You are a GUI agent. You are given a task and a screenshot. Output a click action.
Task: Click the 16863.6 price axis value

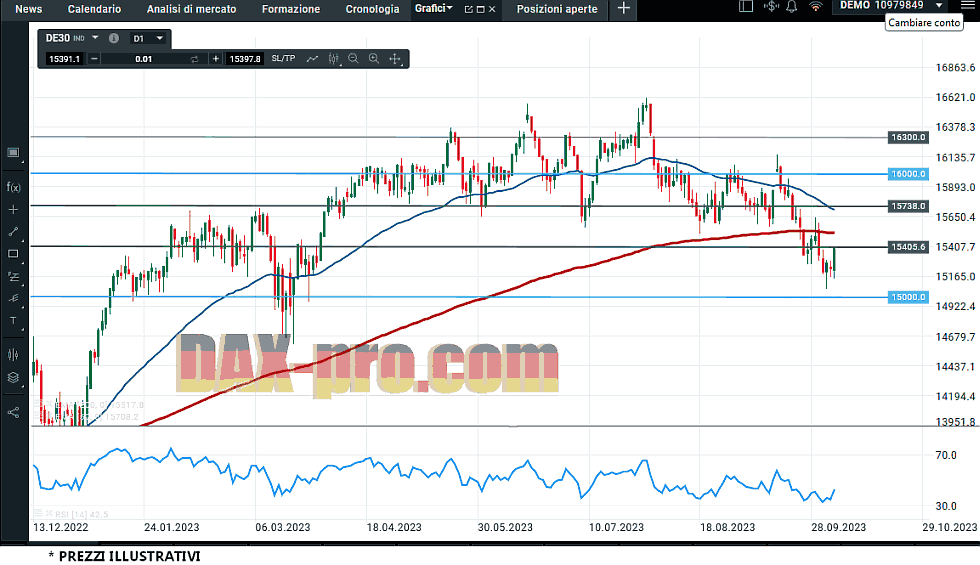click(955, 68)
